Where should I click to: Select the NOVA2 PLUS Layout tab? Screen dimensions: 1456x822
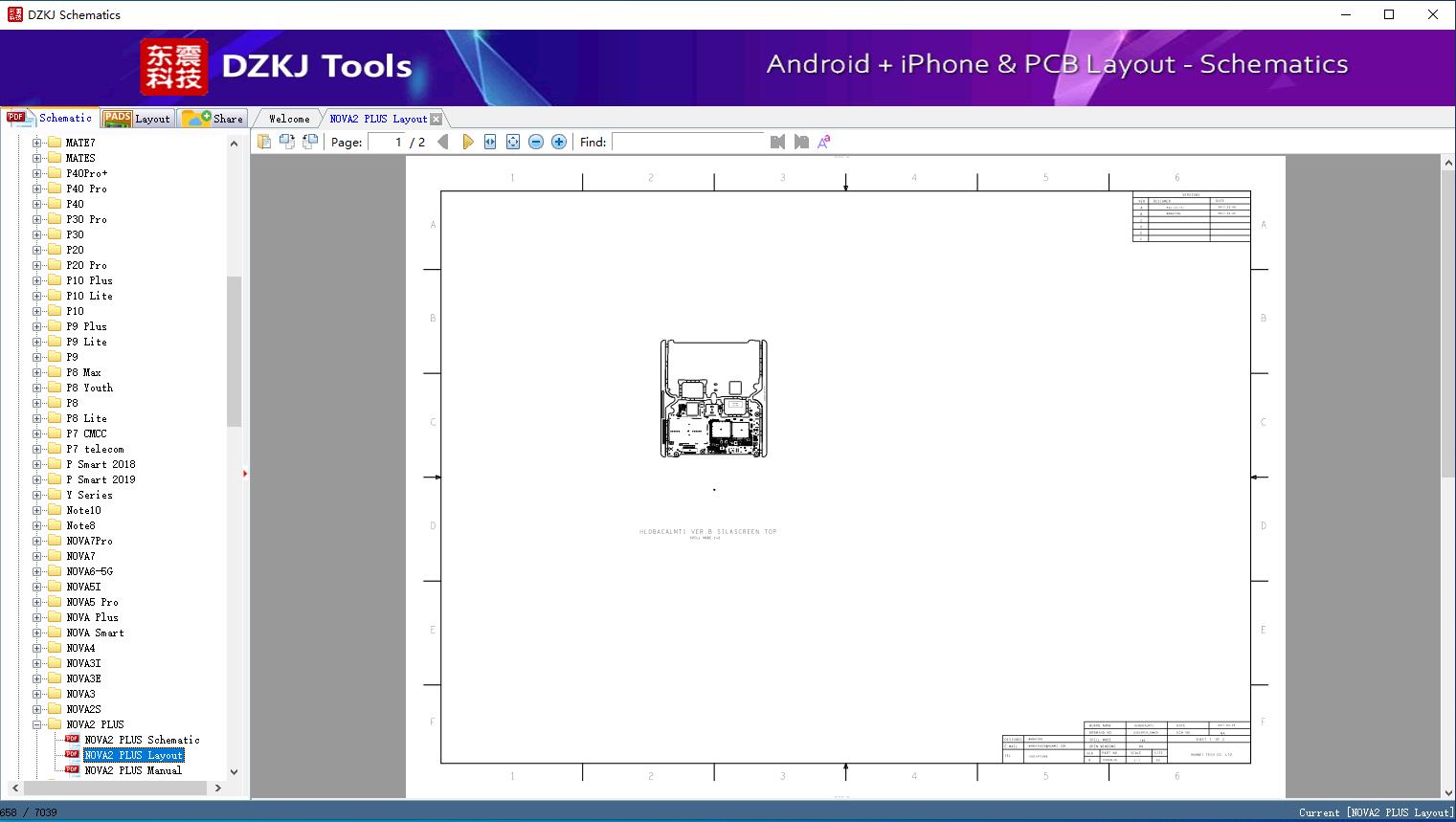coord(378,119)
